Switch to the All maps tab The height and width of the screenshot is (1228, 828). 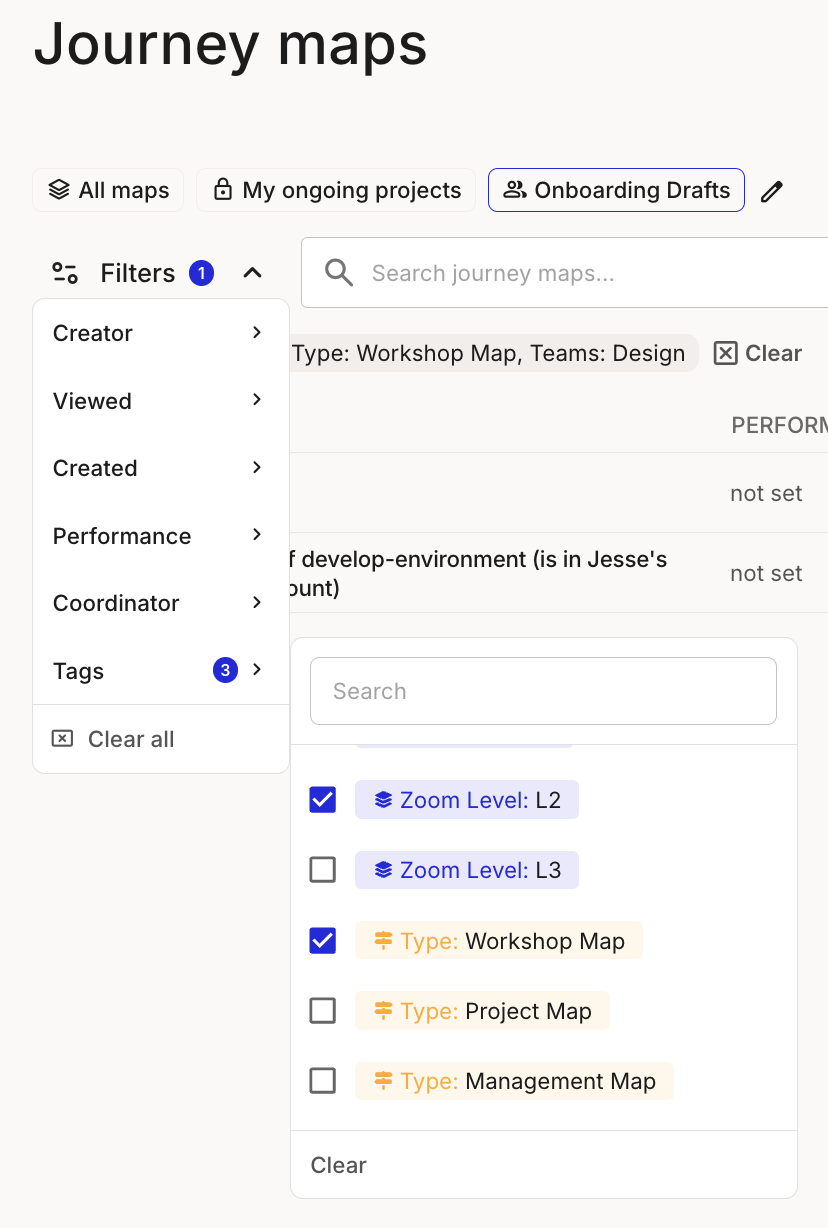coord(108,190)
